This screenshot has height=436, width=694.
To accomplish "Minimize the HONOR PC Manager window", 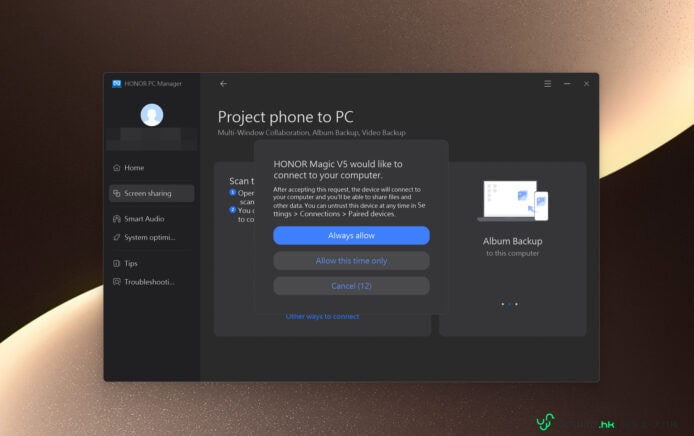I will pyautogui.click(x=567, y=84).
